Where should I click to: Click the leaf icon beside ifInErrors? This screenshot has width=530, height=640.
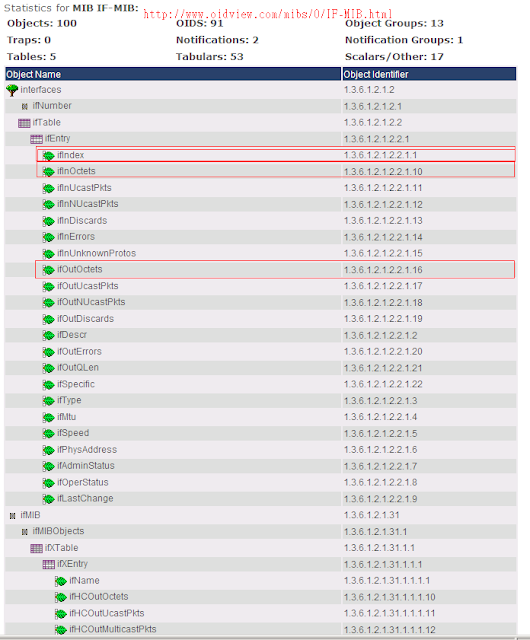49,237
